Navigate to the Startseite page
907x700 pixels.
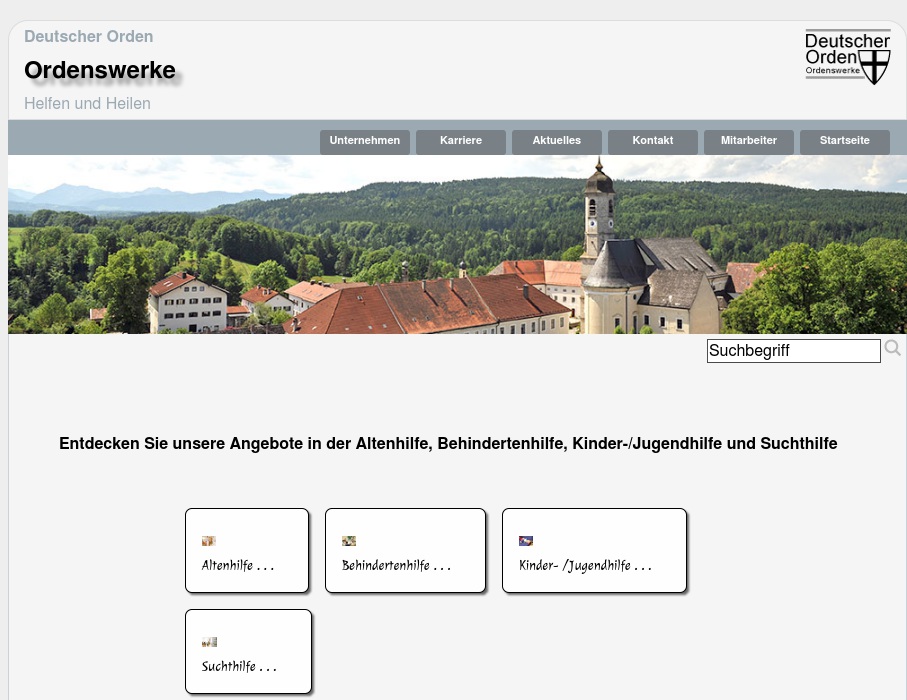click(x=845, y=141)
